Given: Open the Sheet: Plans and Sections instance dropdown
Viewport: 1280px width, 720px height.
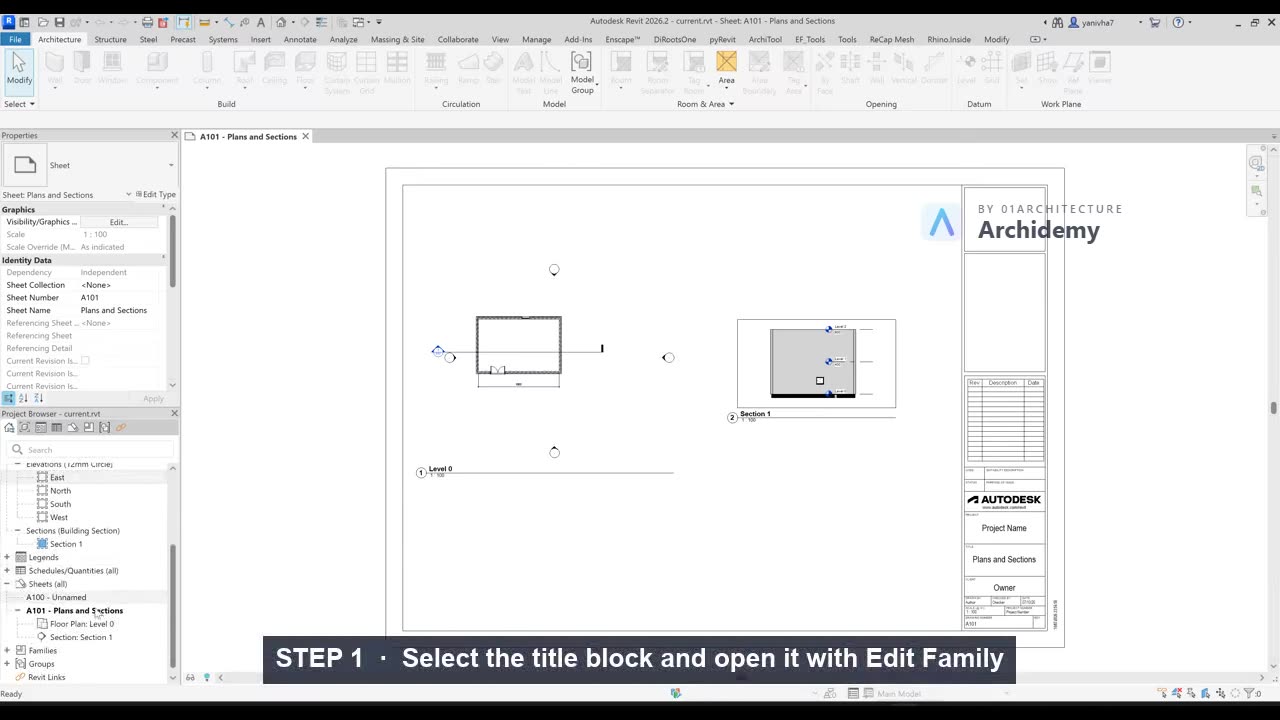Looking at the screenshot, I should click(128, 195).
